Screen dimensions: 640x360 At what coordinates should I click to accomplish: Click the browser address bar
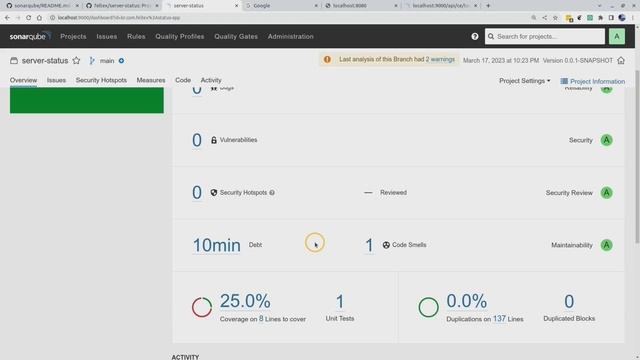286,18
